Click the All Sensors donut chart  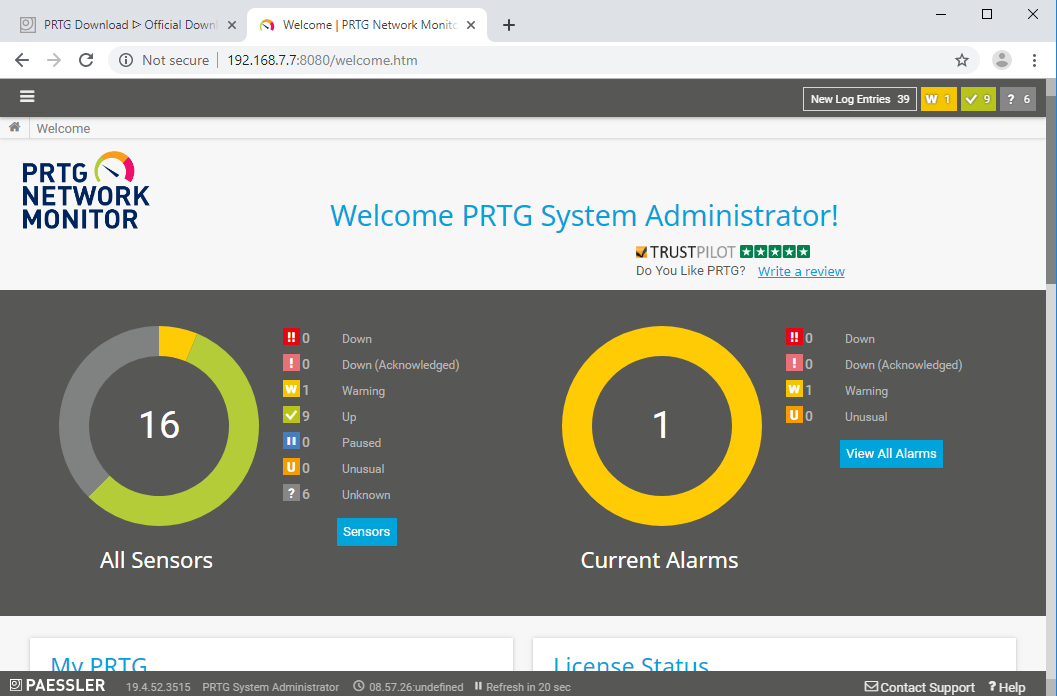(x=158, y=425)
